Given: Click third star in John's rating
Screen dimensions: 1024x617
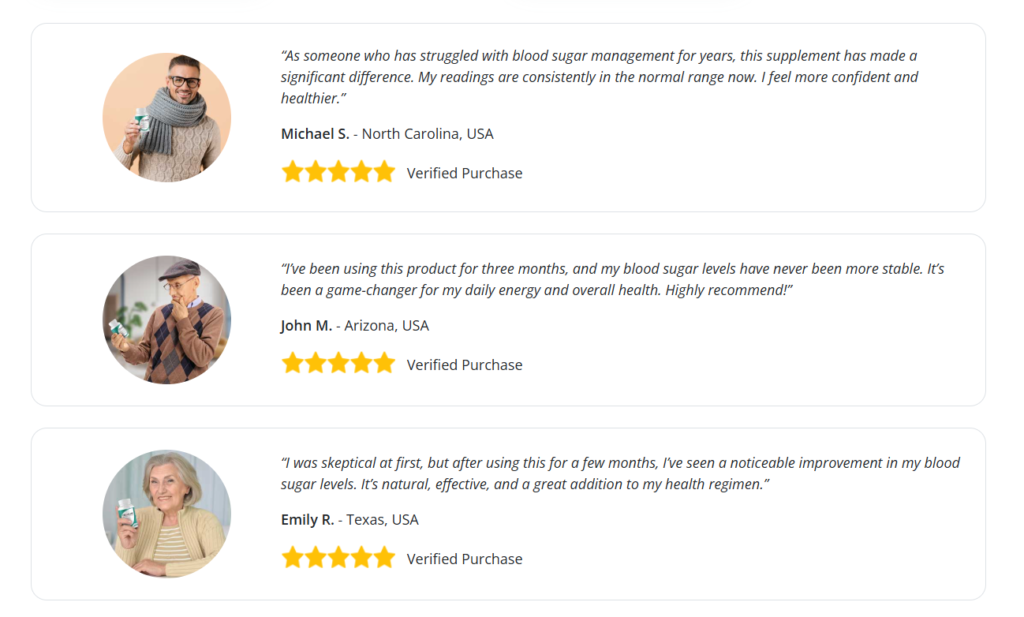Looking at the screenshot, I should [x=338, y=364].
